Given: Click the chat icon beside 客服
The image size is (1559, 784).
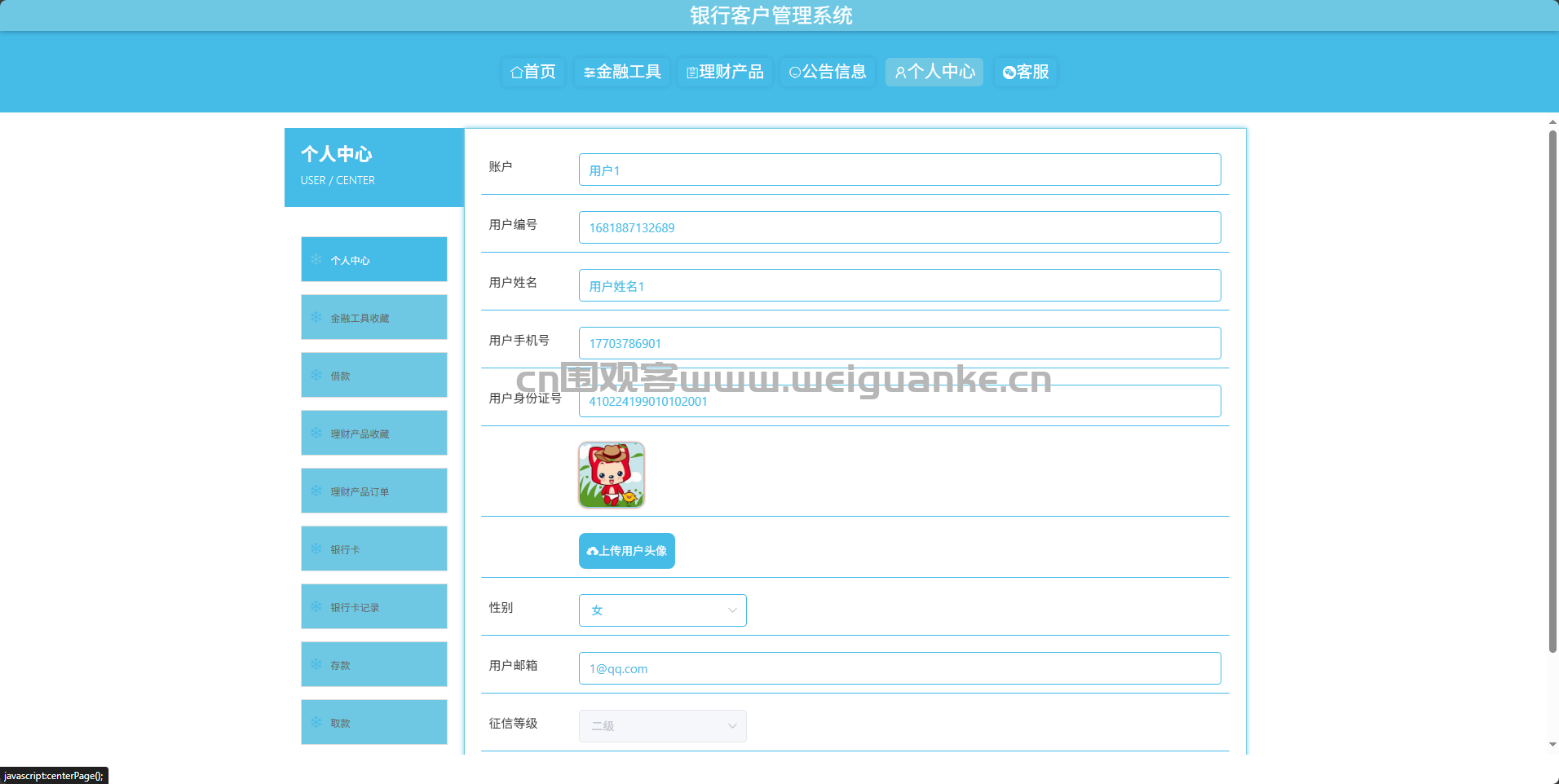Looking at the screenshot, I should 1009,73.
